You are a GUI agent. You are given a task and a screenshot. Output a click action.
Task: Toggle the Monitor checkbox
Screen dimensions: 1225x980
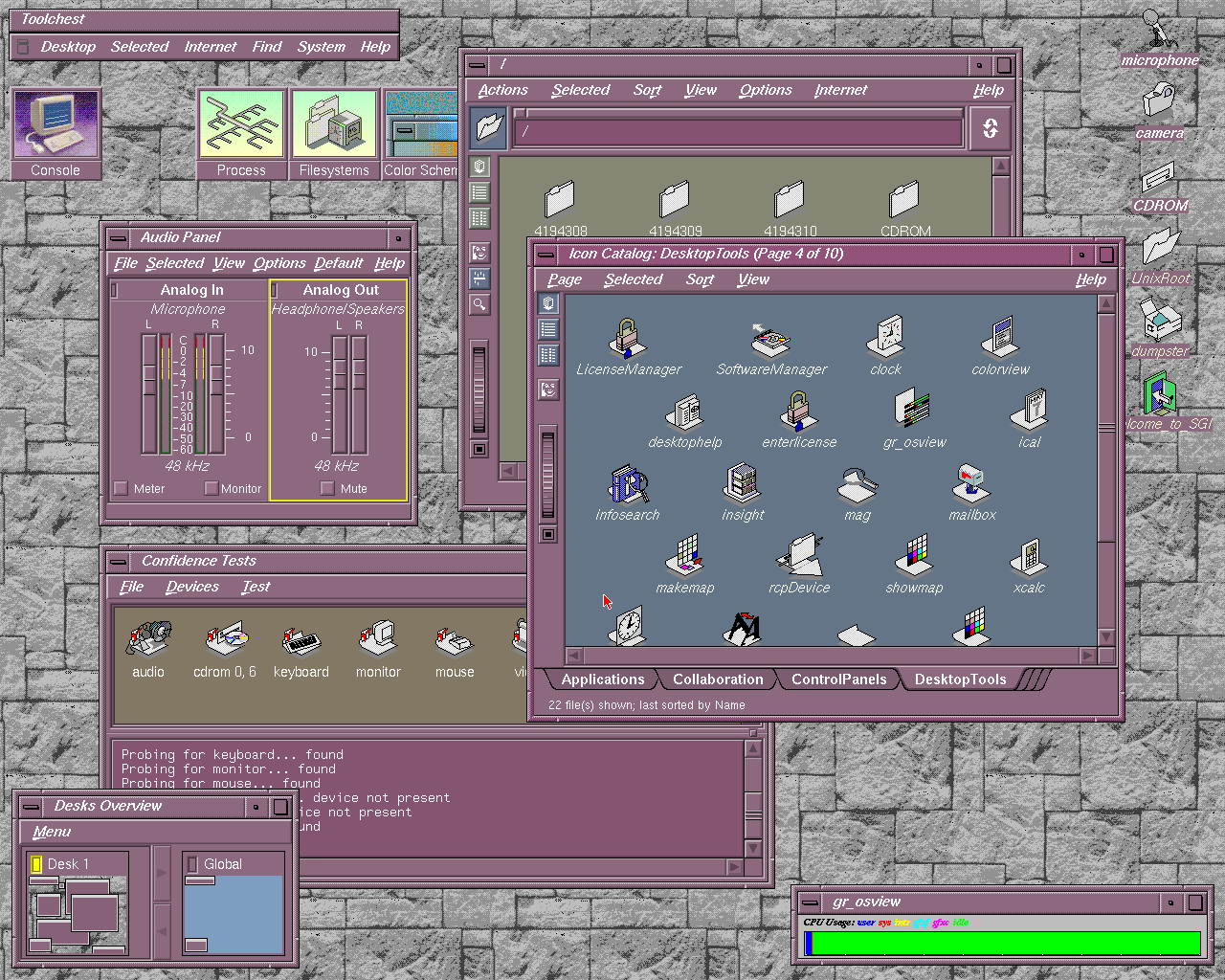coord(212,488)
